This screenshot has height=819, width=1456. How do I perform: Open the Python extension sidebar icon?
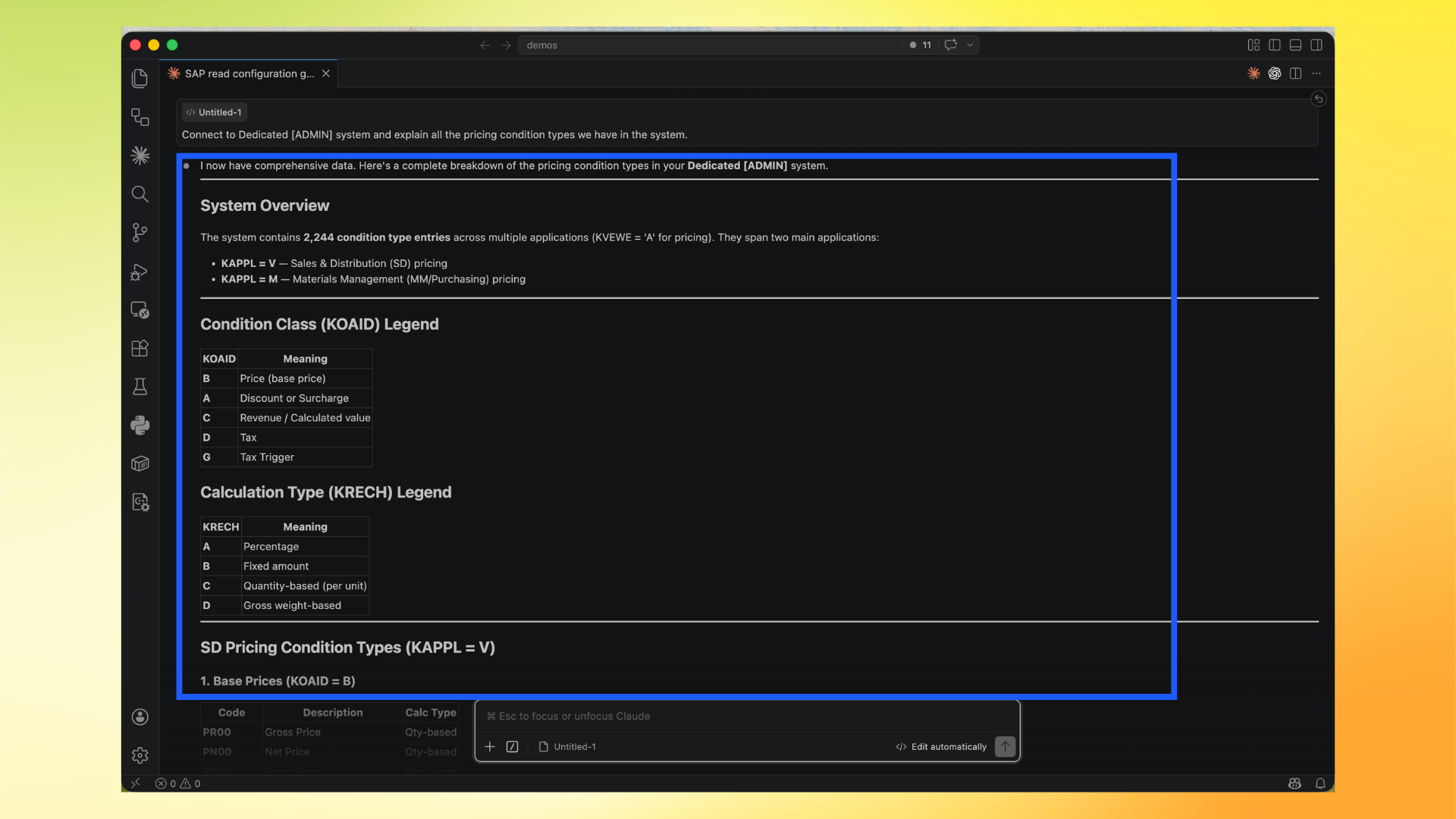(x=140, y=425)
